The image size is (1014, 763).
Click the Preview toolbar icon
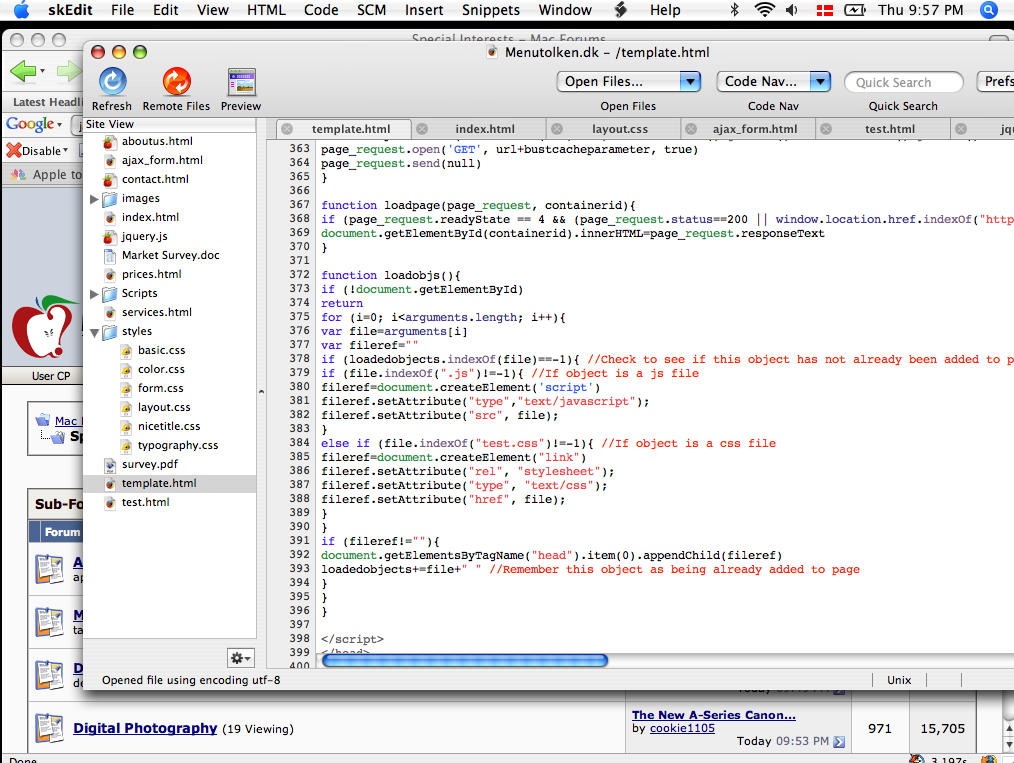click(241, 82)
